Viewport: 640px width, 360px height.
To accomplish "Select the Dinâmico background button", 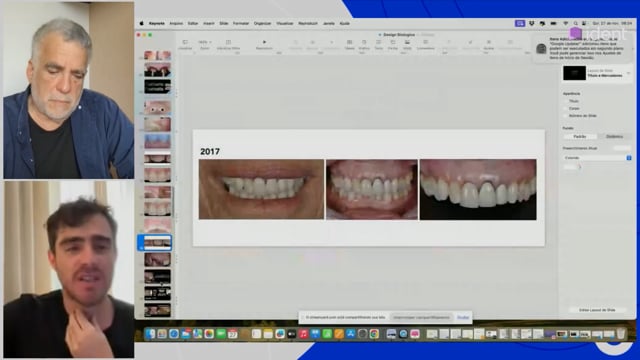I will tap(614, 136).
